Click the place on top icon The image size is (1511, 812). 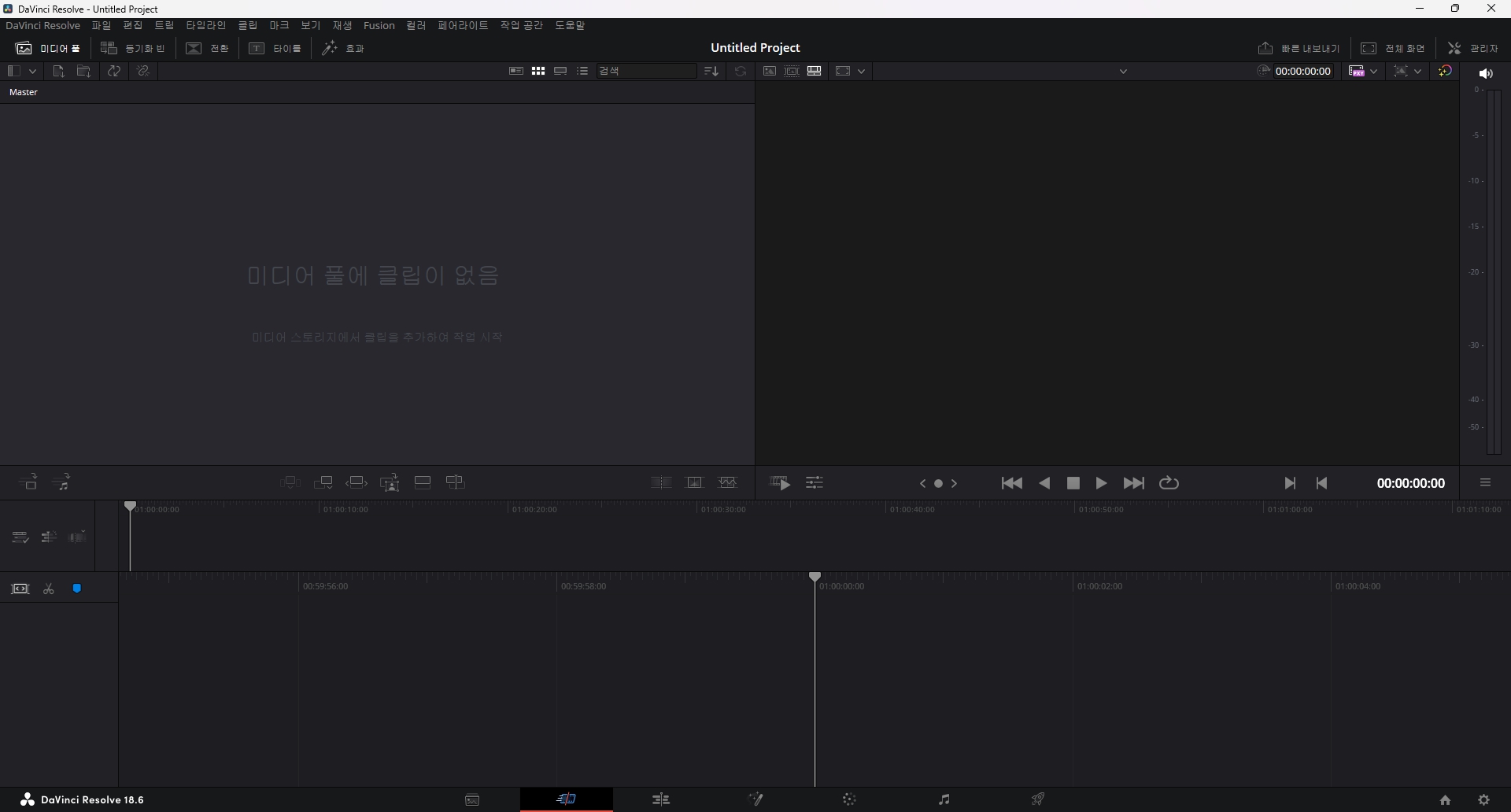pos(423,482)
